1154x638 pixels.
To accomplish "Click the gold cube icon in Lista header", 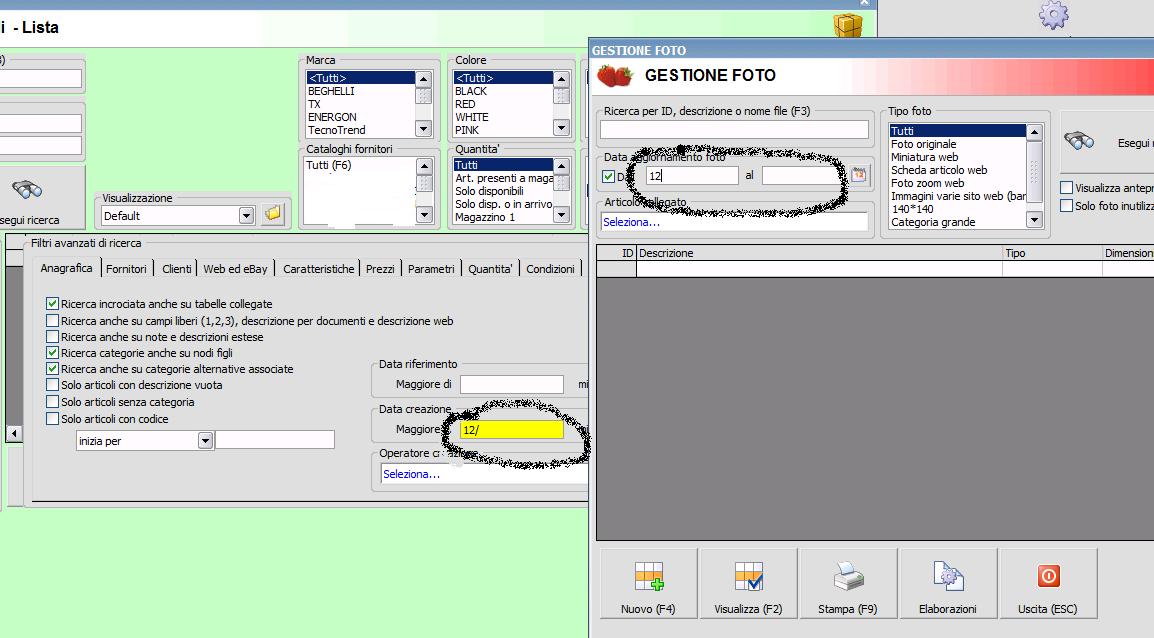I will pos(847,26).
